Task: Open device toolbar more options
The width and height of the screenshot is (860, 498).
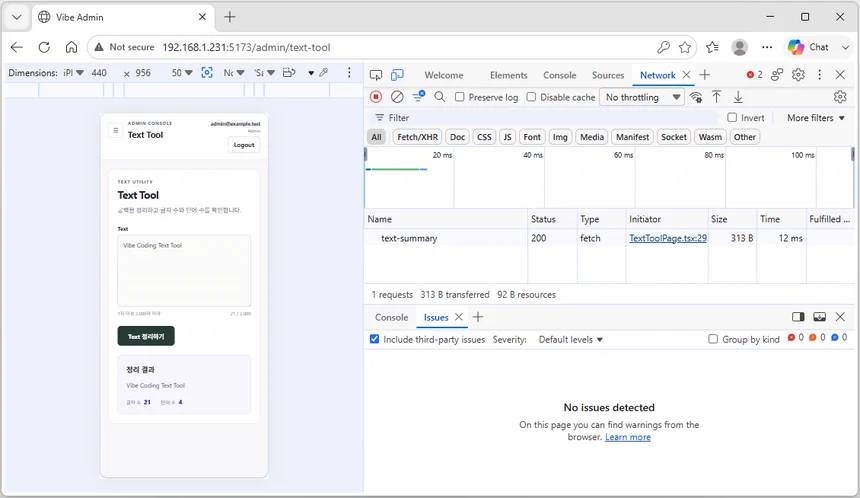Action: (x=349, y=72)
